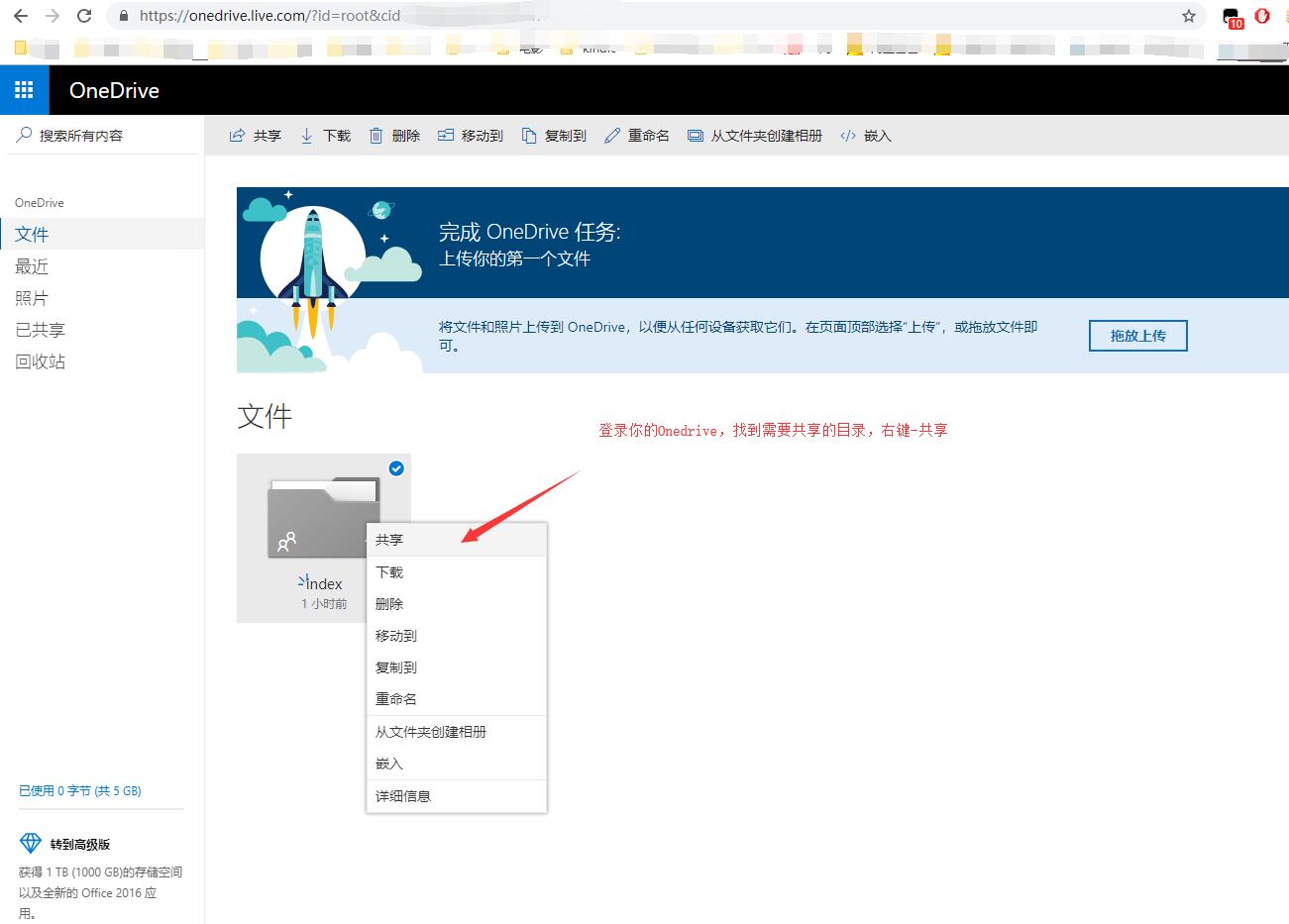This screenshot has width=1289, height=924.
Task: Click the shared people icon on index folder
Action: [287, 542]
